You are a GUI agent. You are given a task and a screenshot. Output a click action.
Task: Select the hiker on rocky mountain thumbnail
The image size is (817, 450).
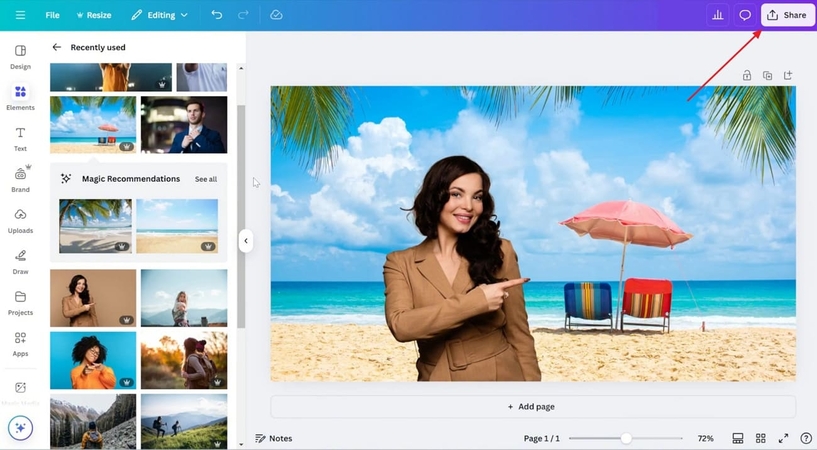tap(93, 421)
